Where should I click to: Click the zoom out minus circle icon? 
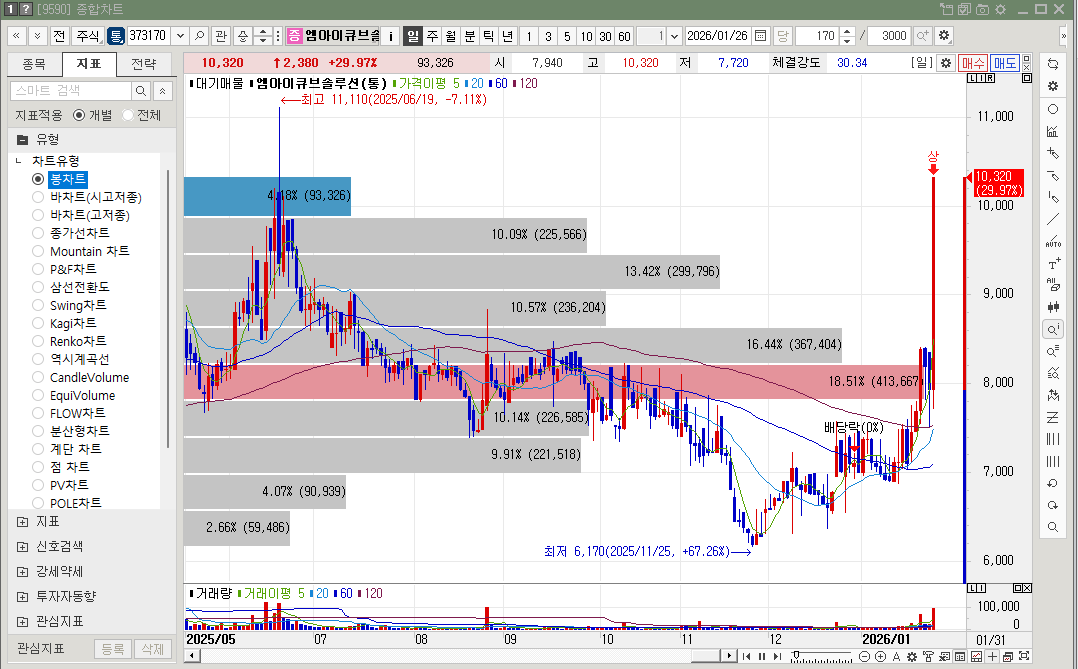[865, 657]
